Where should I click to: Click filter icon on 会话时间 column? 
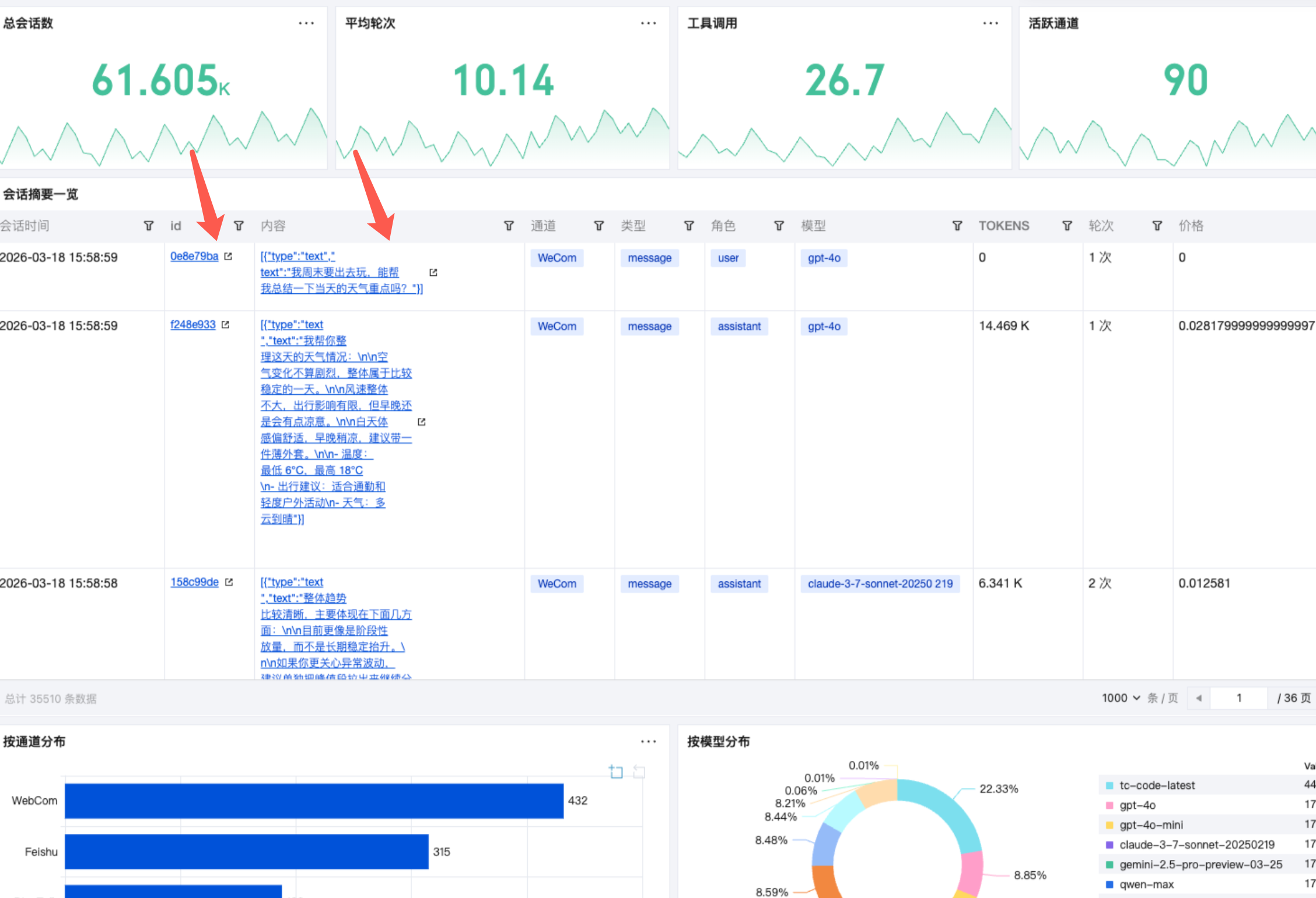(148, 226)
